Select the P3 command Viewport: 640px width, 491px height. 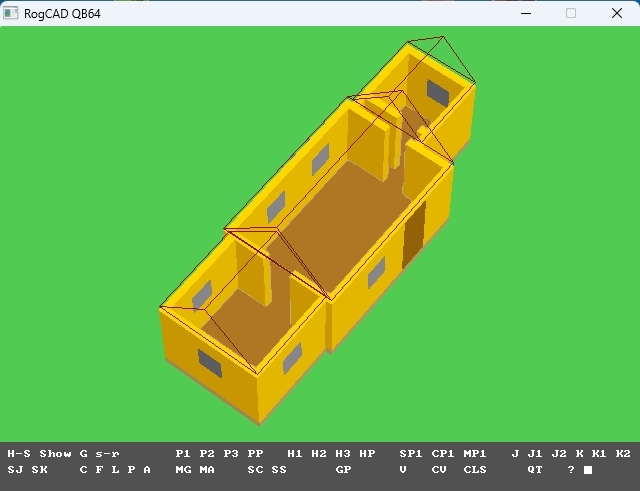click(x=231, y=454)
